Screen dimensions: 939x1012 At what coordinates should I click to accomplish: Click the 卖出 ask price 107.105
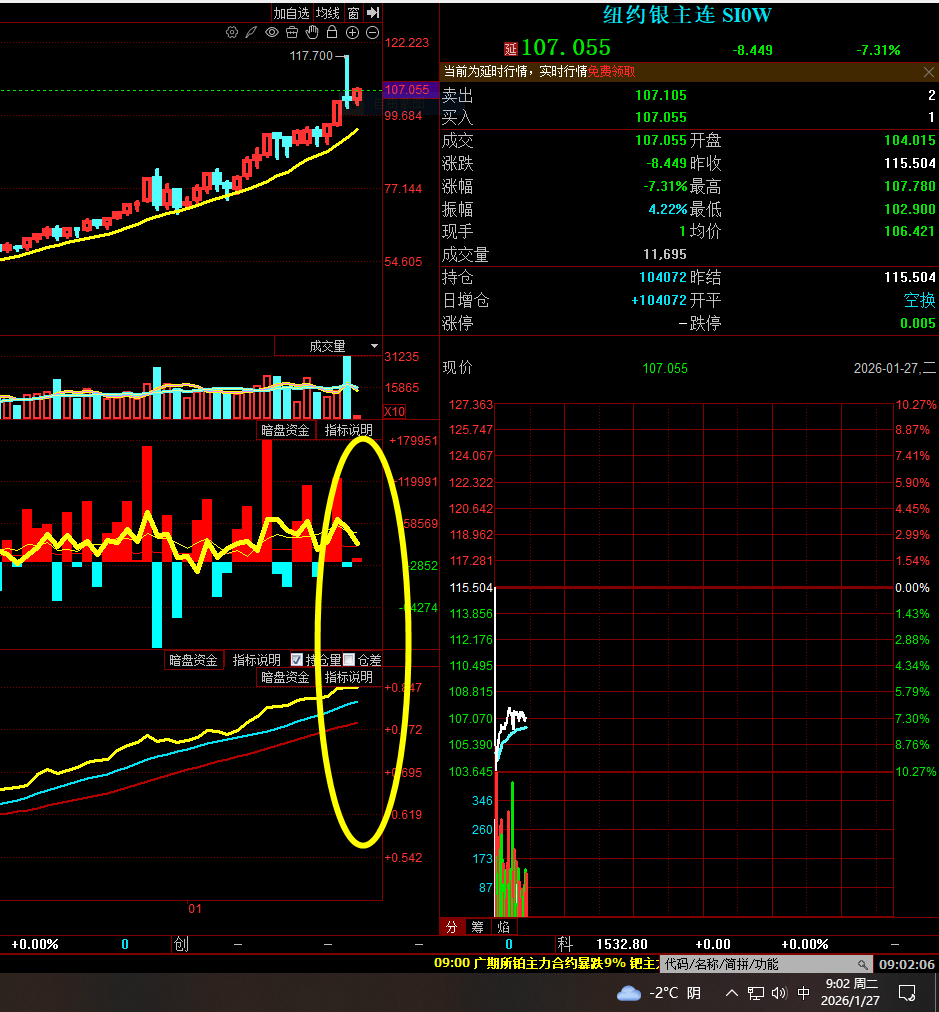pyautogui.click(x=661, y=96)
